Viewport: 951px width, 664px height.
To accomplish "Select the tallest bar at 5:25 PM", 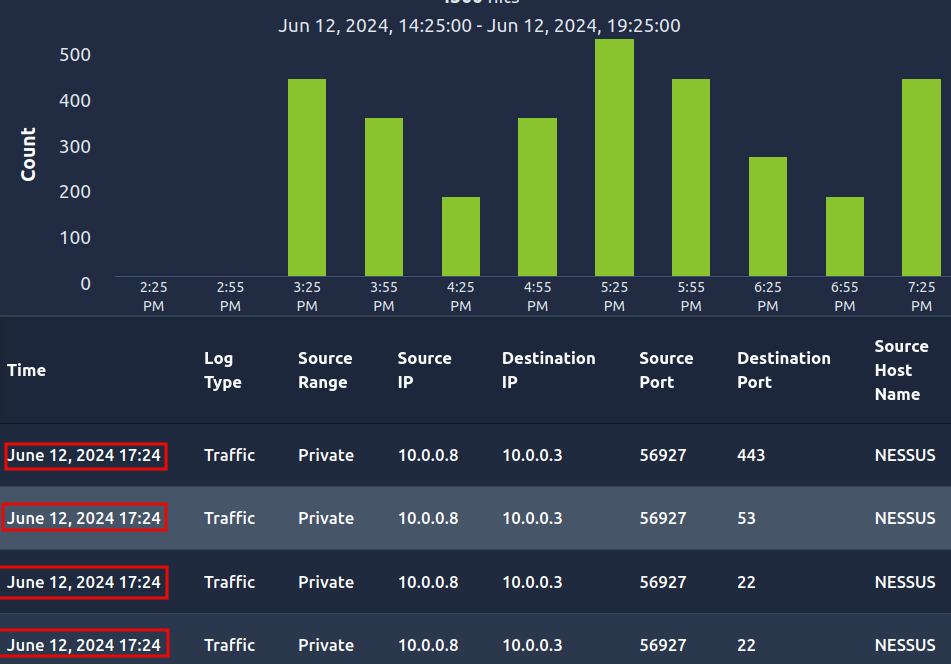I will point(614,158).
